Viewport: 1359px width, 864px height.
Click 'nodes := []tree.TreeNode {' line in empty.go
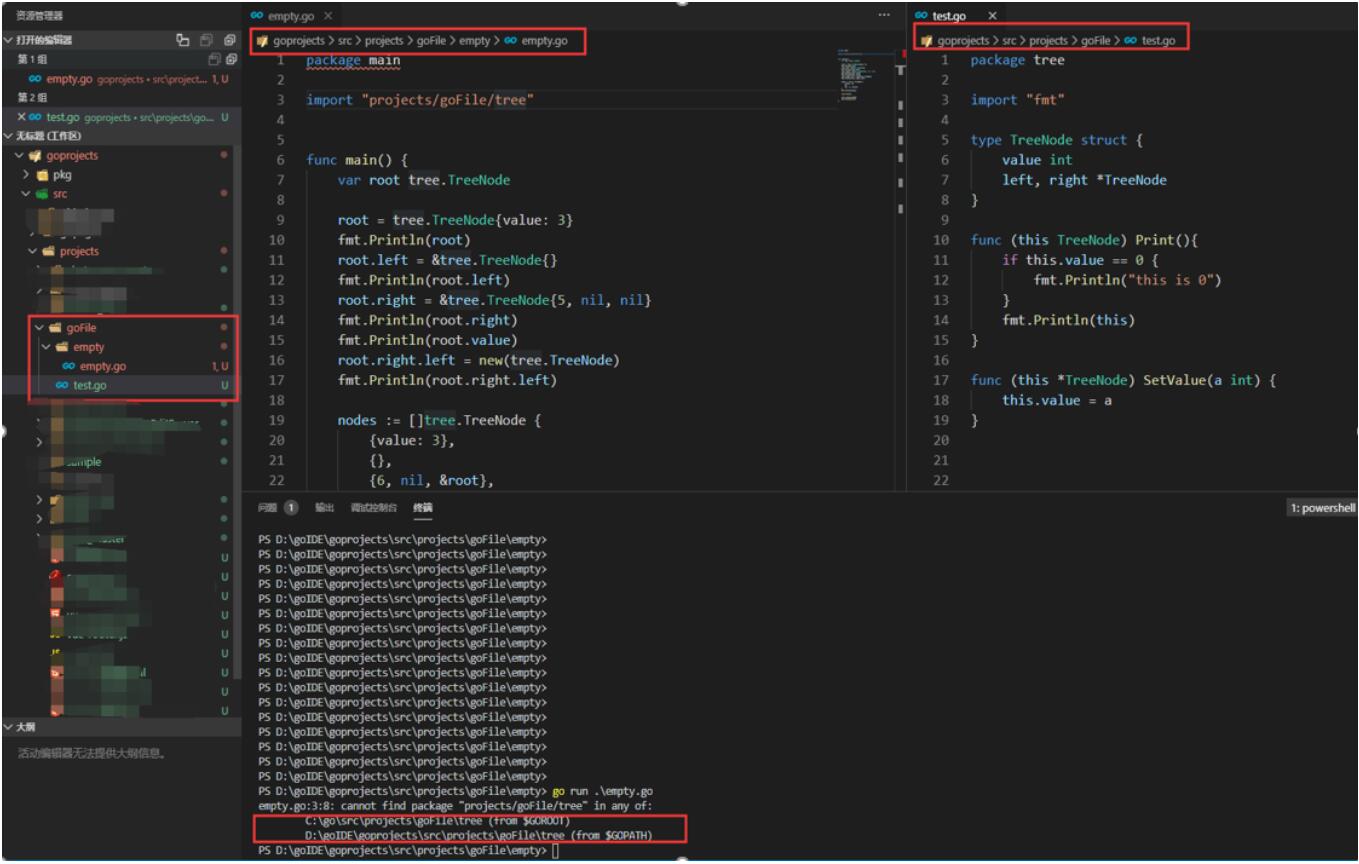[440, 420]
